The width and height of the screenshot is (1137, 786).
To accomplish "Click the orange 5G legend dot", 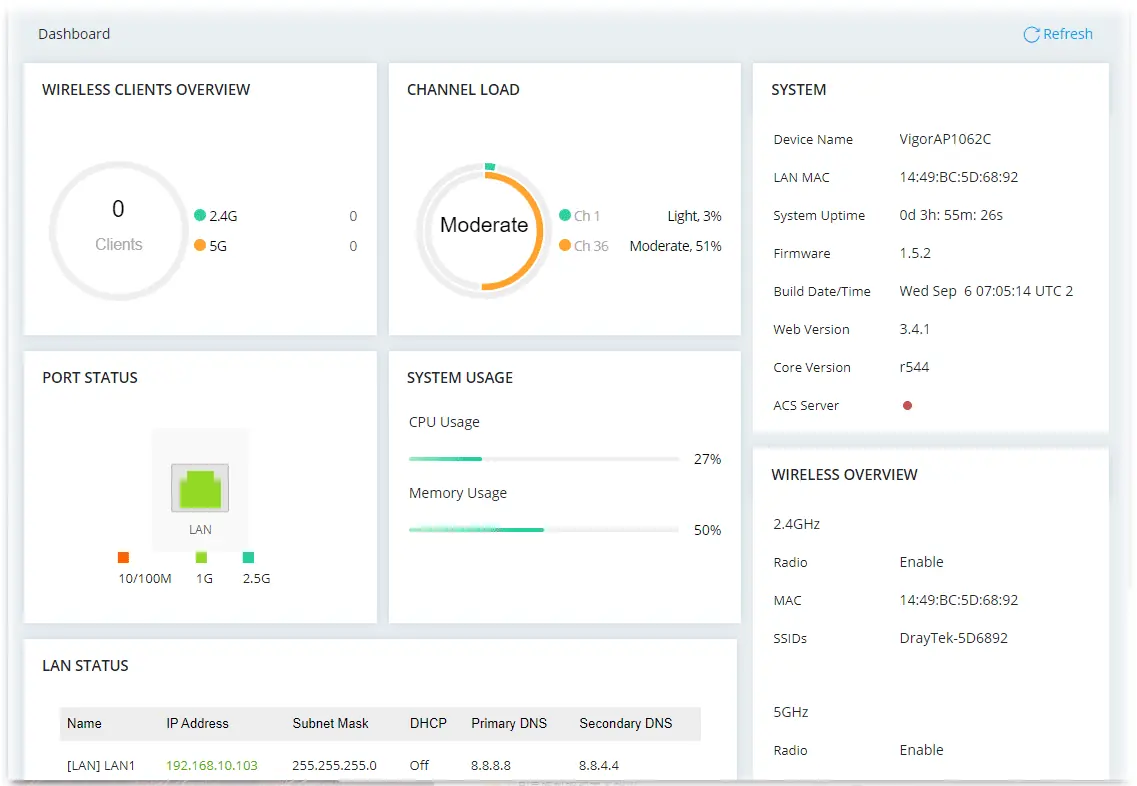I will (200, 245).
